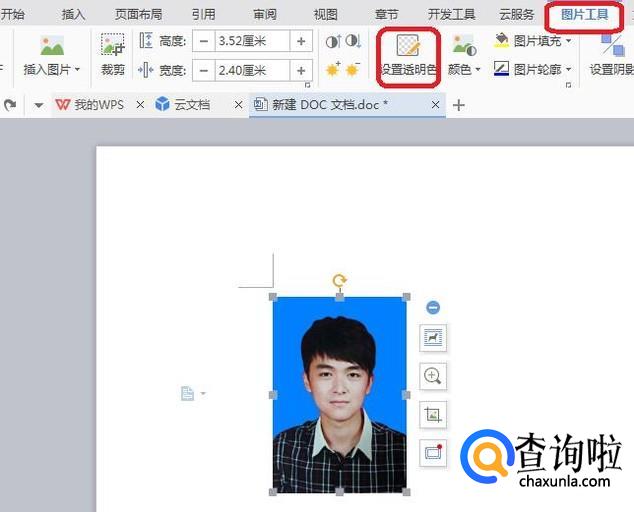Click the picture rotate handle
Viewport: 634px width, 512px height.
pyautogui.click(x=339, y=280)
